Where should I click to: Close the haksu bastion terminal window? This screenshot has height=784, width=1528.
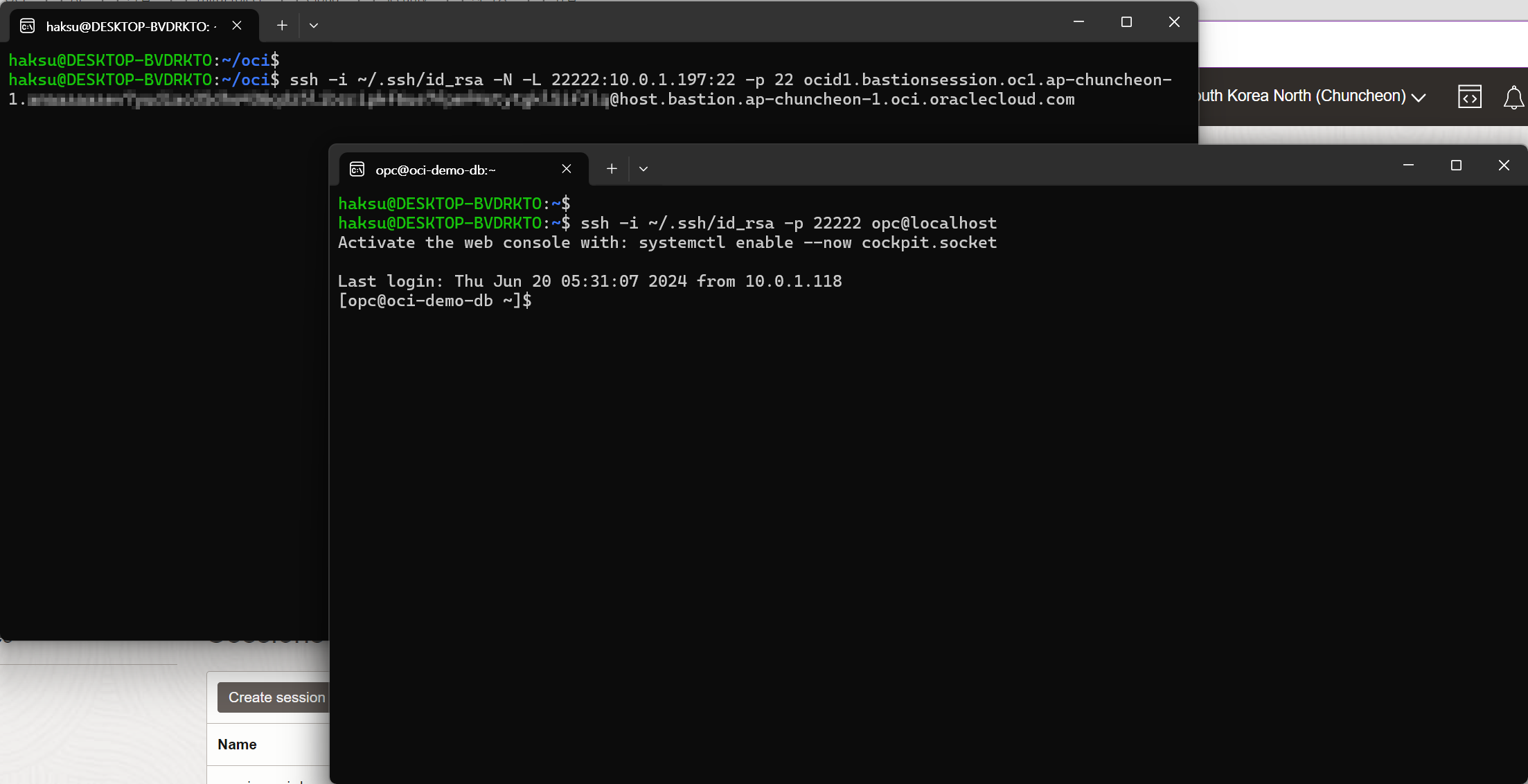tap(1174, 22)
